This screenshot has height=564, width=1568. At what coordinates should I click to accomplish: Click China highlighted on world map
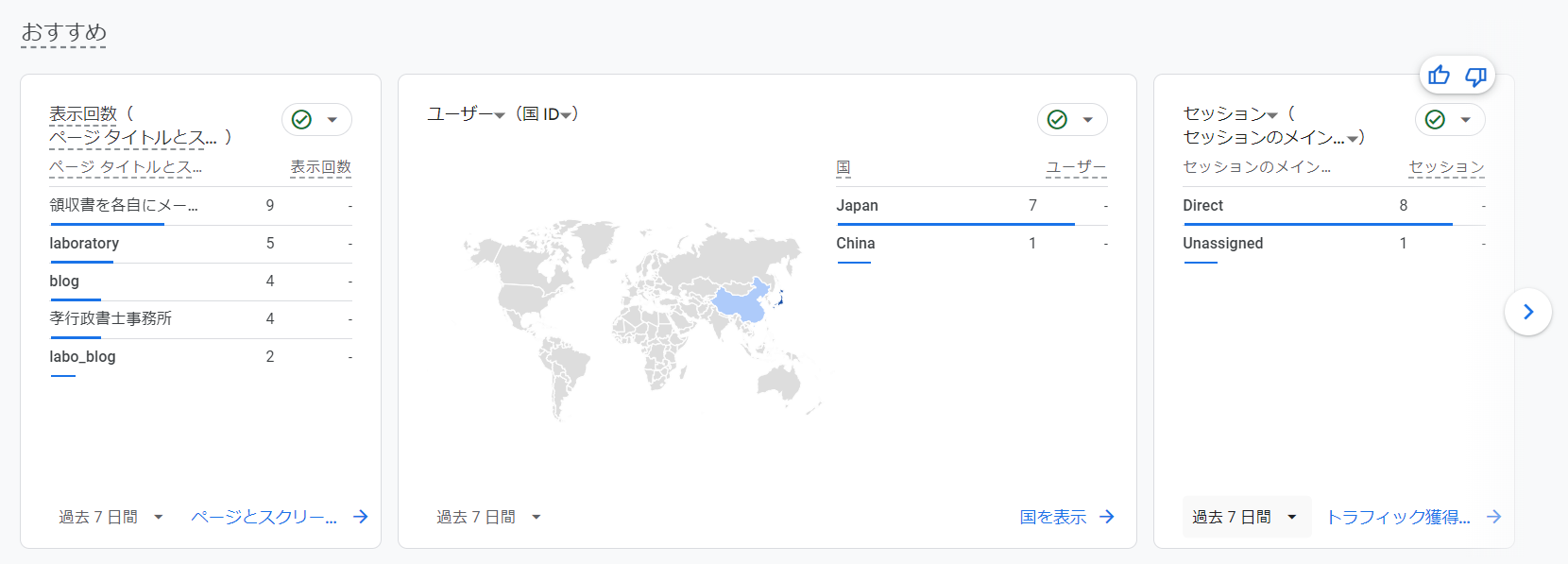[x=741, y=304]
